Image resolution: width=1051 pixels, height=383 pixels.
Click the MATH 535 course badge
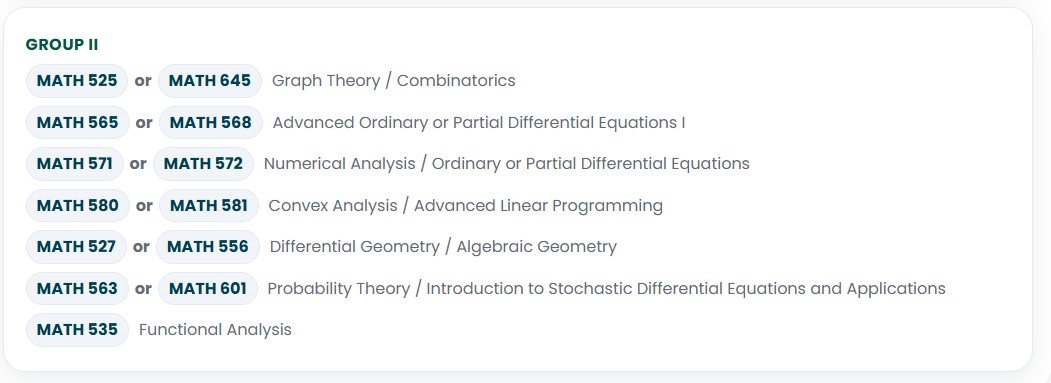click(x=77, y=330)
